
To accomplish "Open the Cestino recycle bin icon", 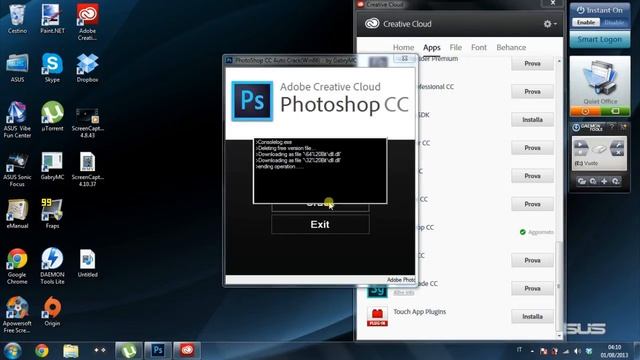I will (x=17, y=18).
